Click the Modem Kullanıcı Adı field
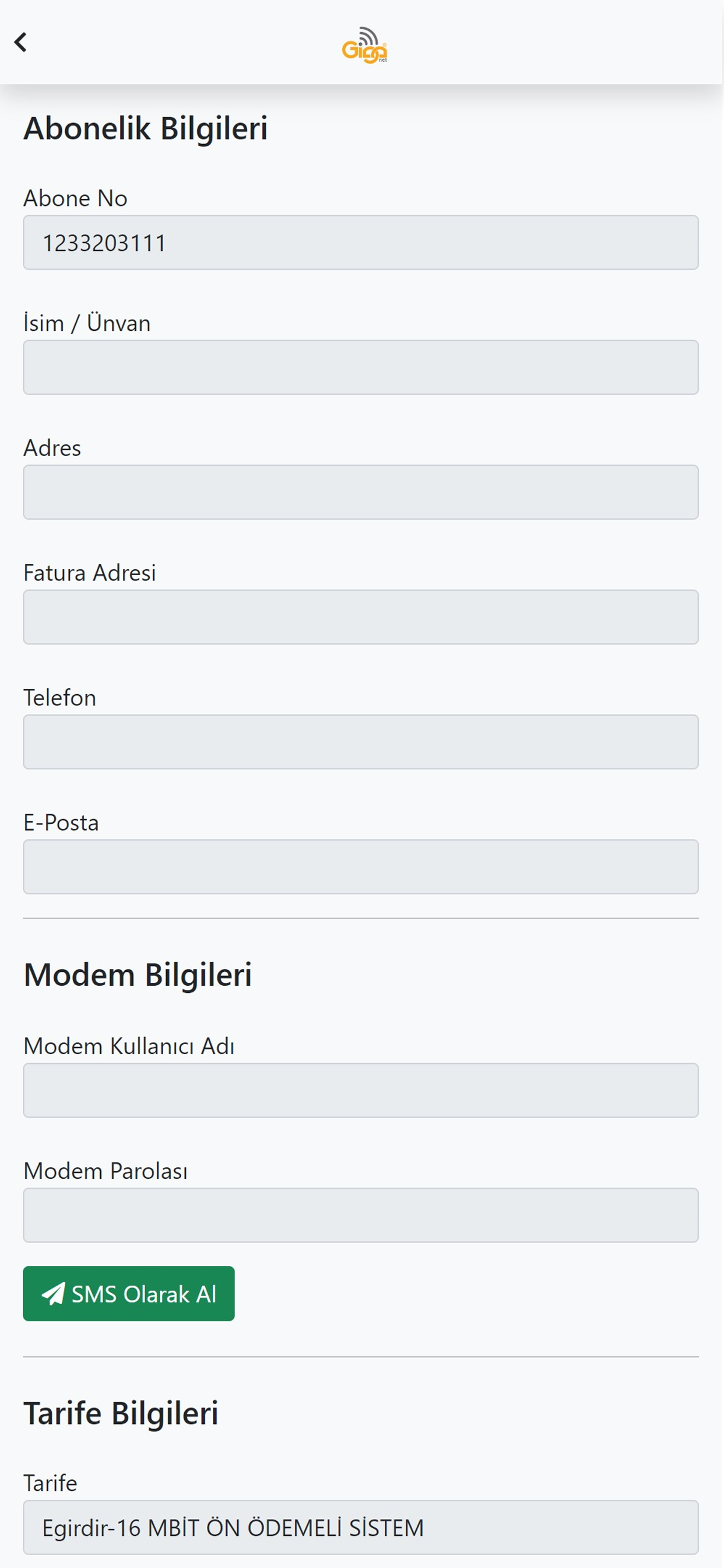Viewport: 724px width, 1568px height. point(361,1090)
